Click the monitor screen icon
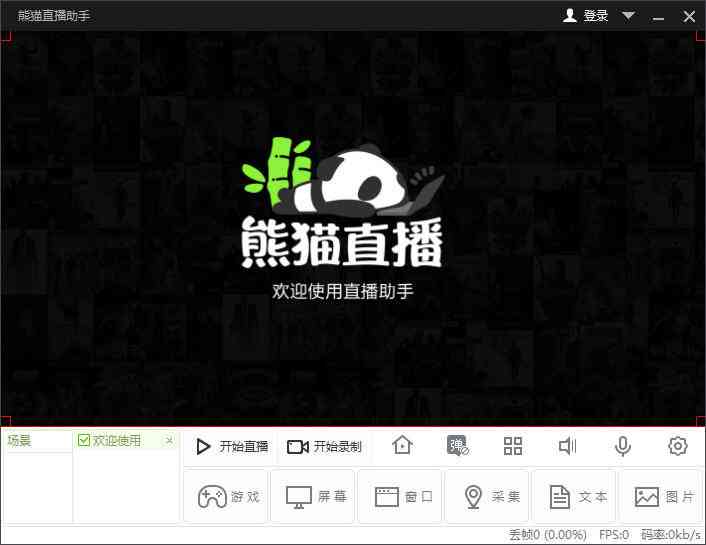The height and width of the screenshot is (545, 706). point(299,497)
